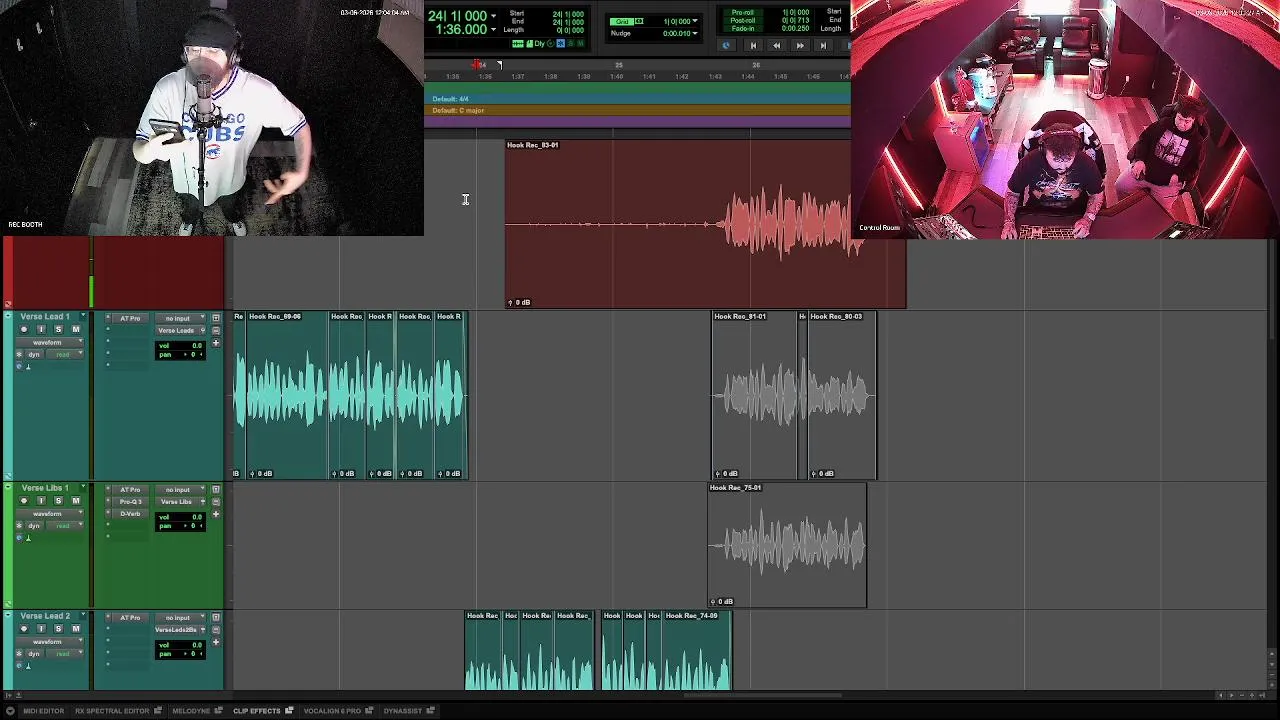1280x720 pixels.
Task: Undock the DynAssist window icon
Action: point(431,711)
